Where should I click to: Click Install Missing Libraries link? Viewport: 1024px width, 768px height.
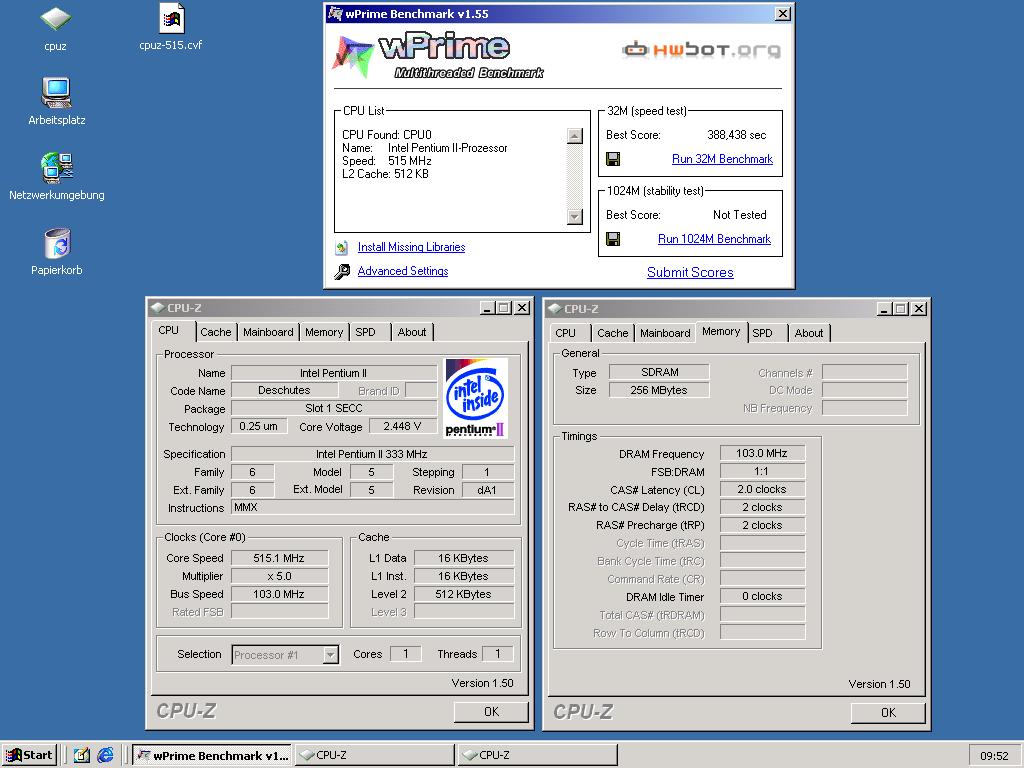coord(411,247)
